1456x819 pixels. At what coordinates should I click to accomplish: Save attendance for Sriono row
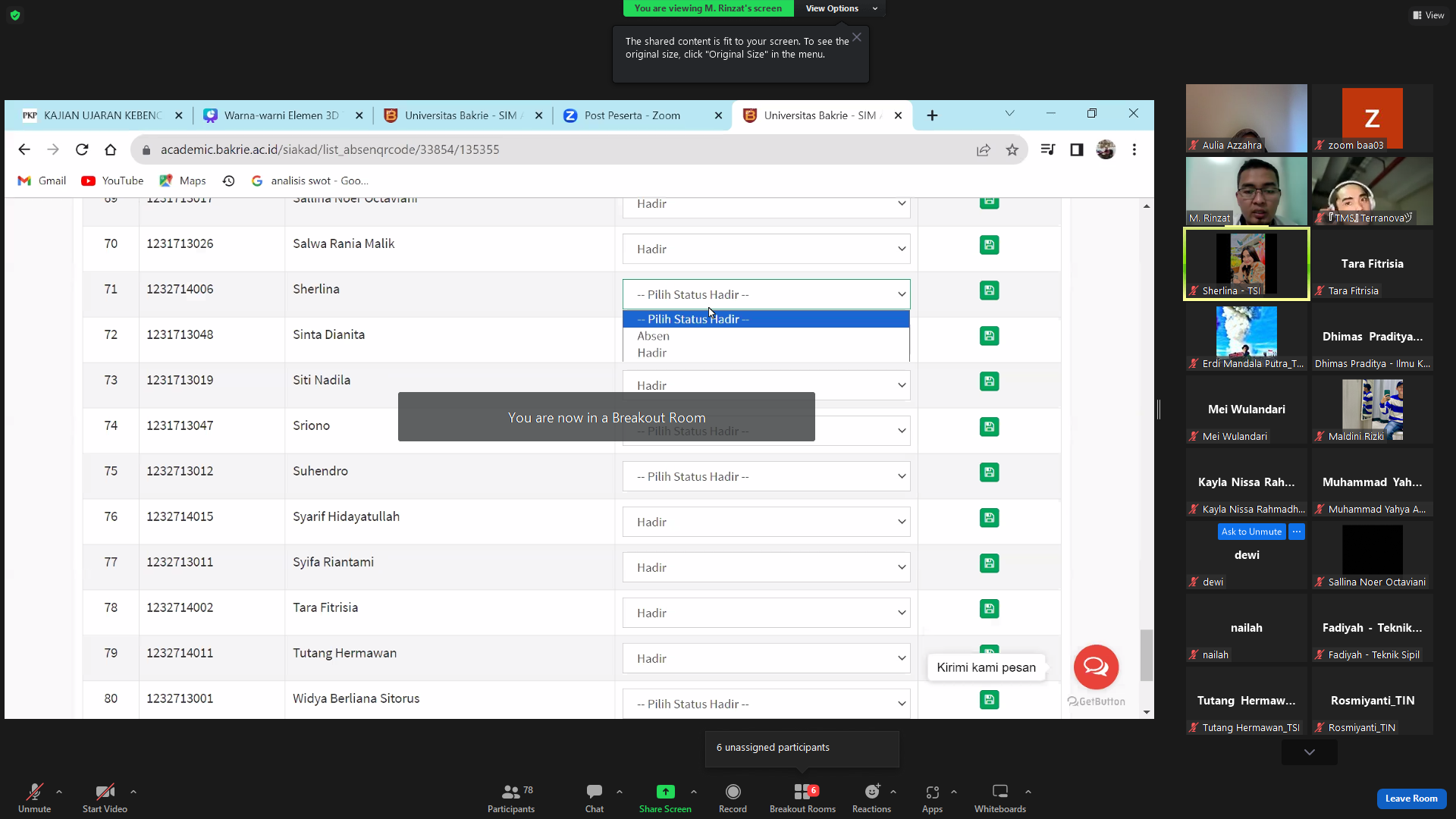(989, 427)
